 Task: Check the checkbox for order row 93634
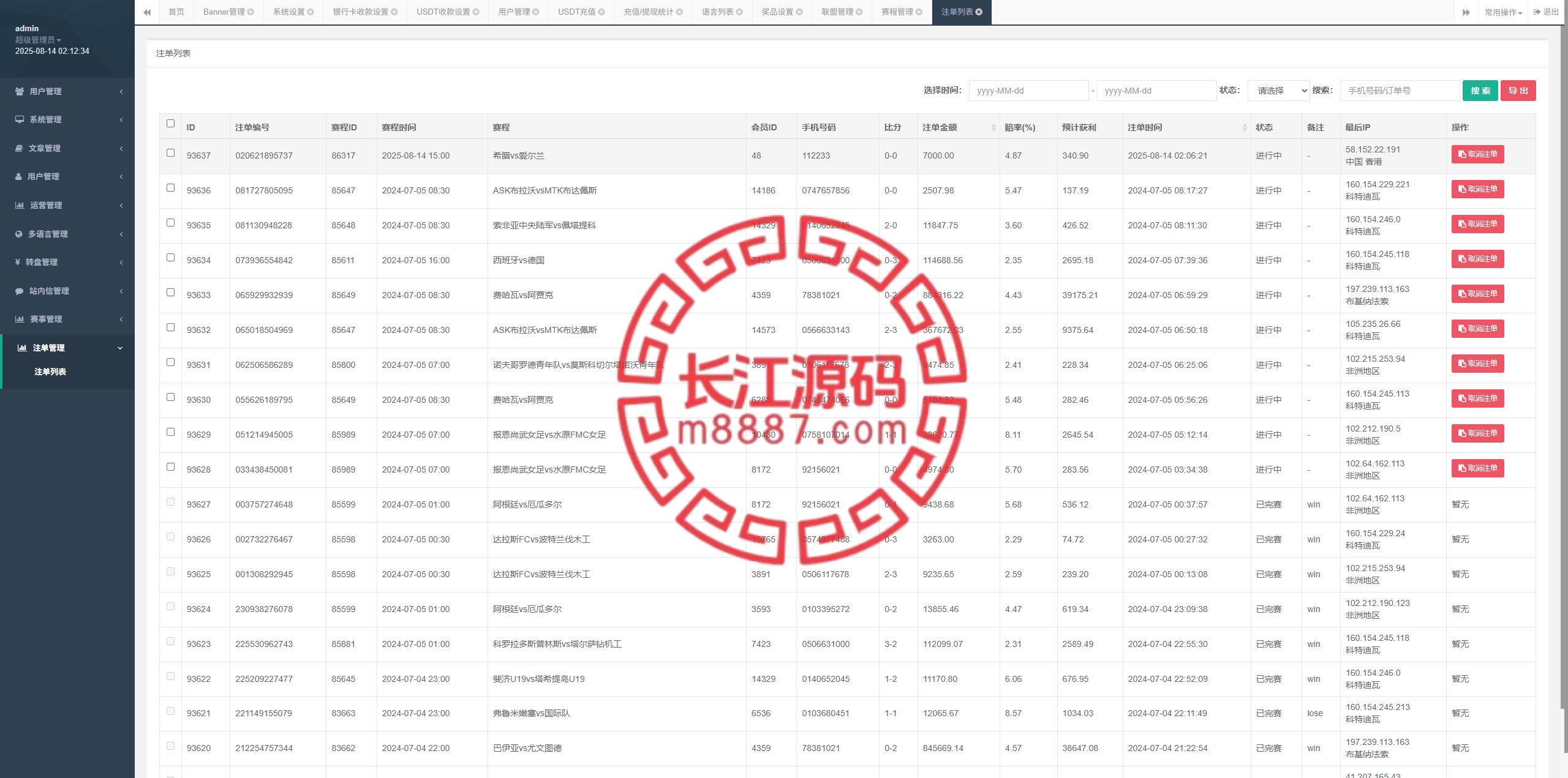click(x=170, y=258)
